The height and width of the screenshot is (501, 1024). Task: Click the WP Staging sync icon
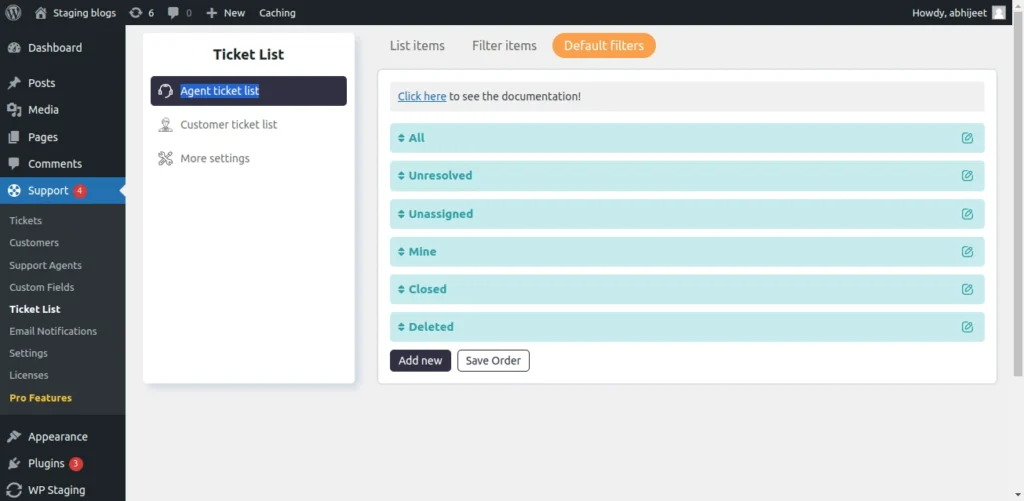click(x=14, y=490)
